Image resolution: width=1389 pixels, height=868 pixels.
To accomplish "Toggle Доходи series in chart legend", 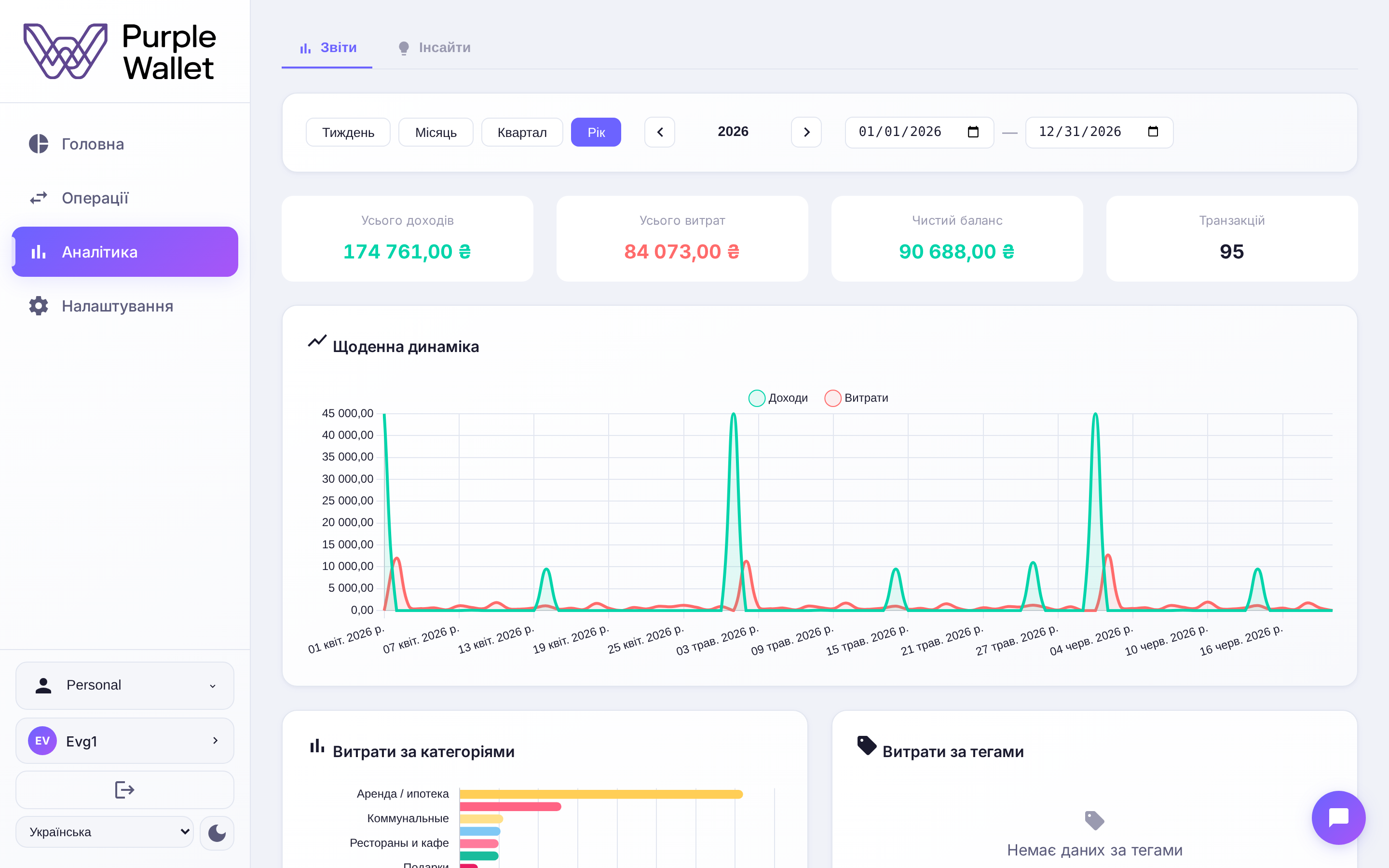I will click(x=778, y=398).
